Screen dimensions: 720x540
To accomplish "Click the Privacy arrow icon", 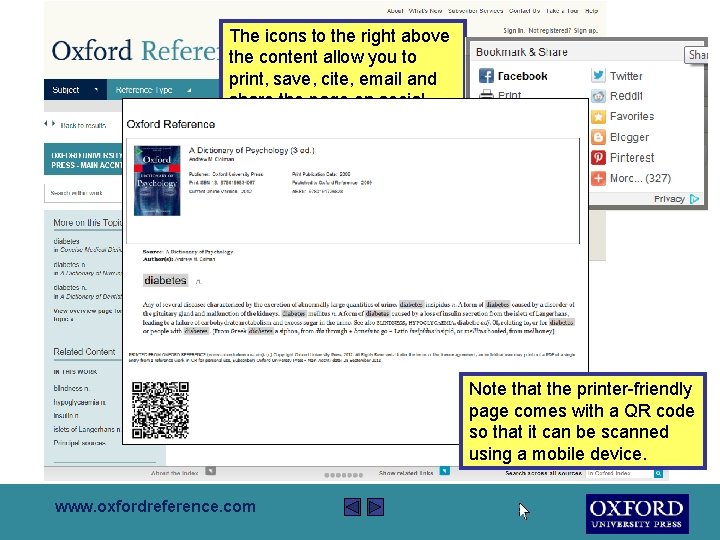I will (x=694, y=199).
